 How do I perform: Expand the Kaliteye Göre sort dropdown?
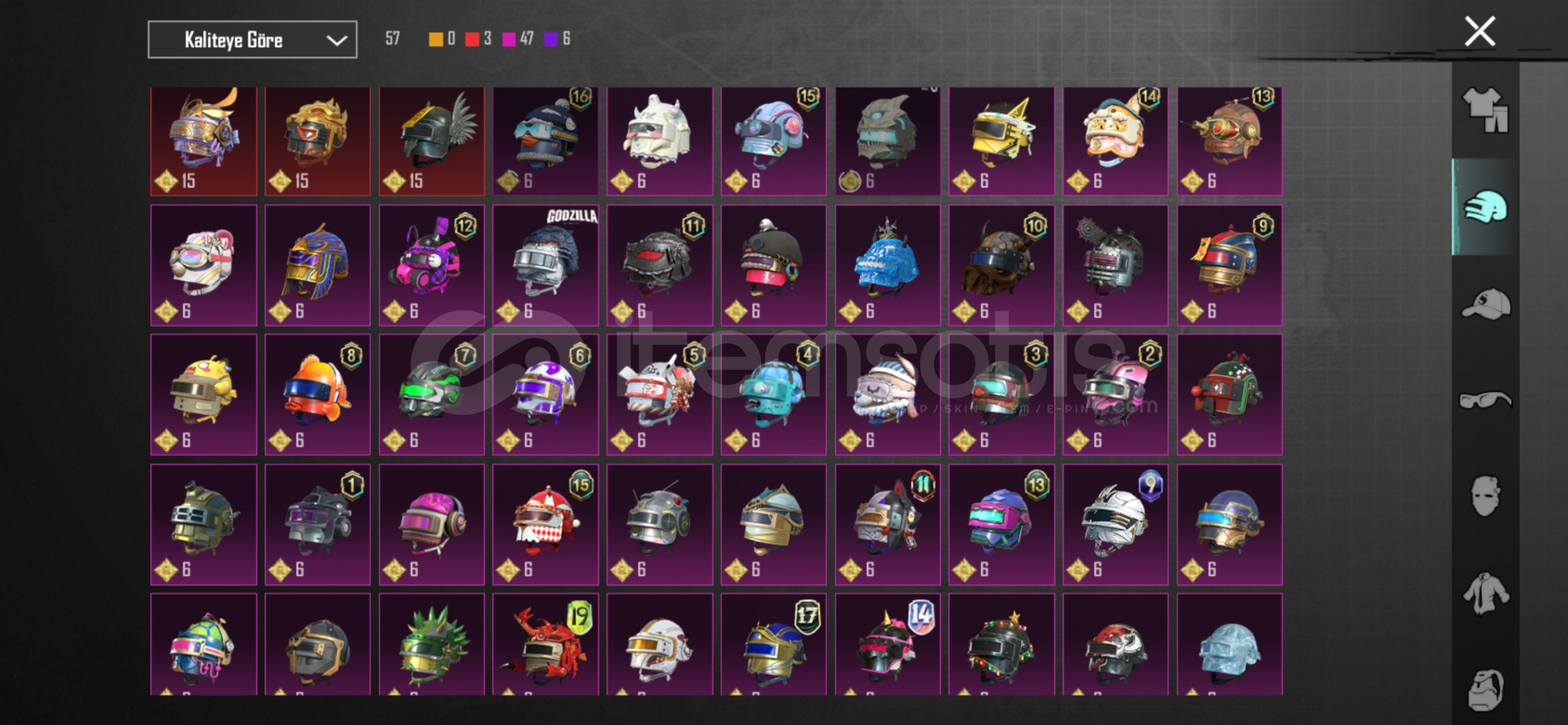coord(252,40)
